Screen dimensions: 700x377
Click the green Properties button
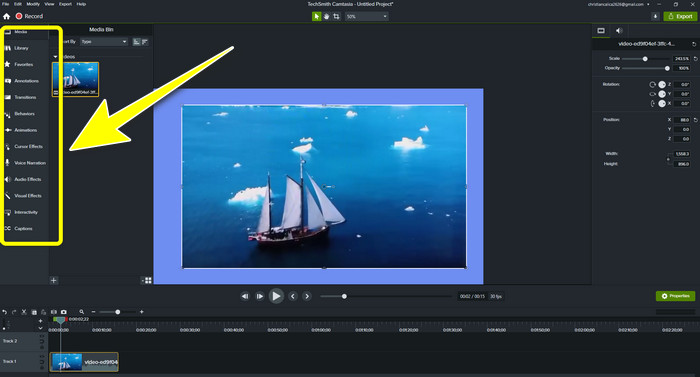tap(675, 296)
